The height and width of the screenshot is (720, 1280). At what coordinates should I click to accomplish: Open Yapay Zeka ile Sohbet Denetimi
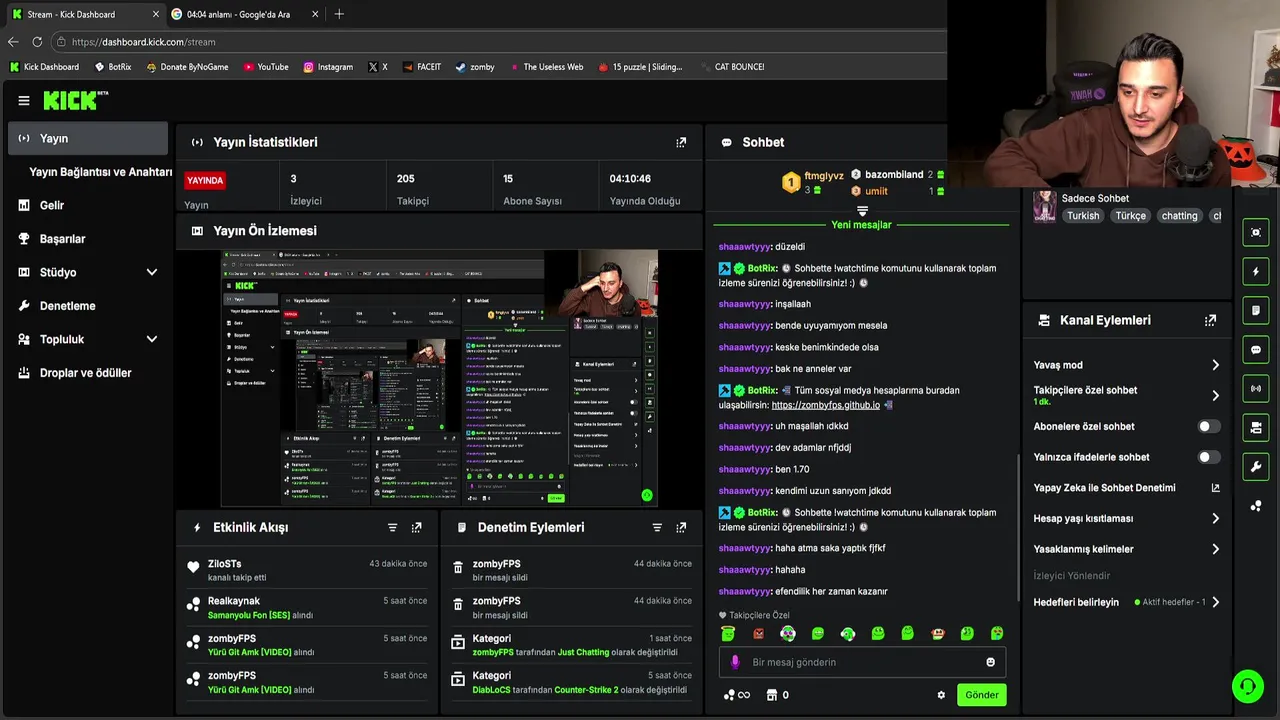(1126, 488)
